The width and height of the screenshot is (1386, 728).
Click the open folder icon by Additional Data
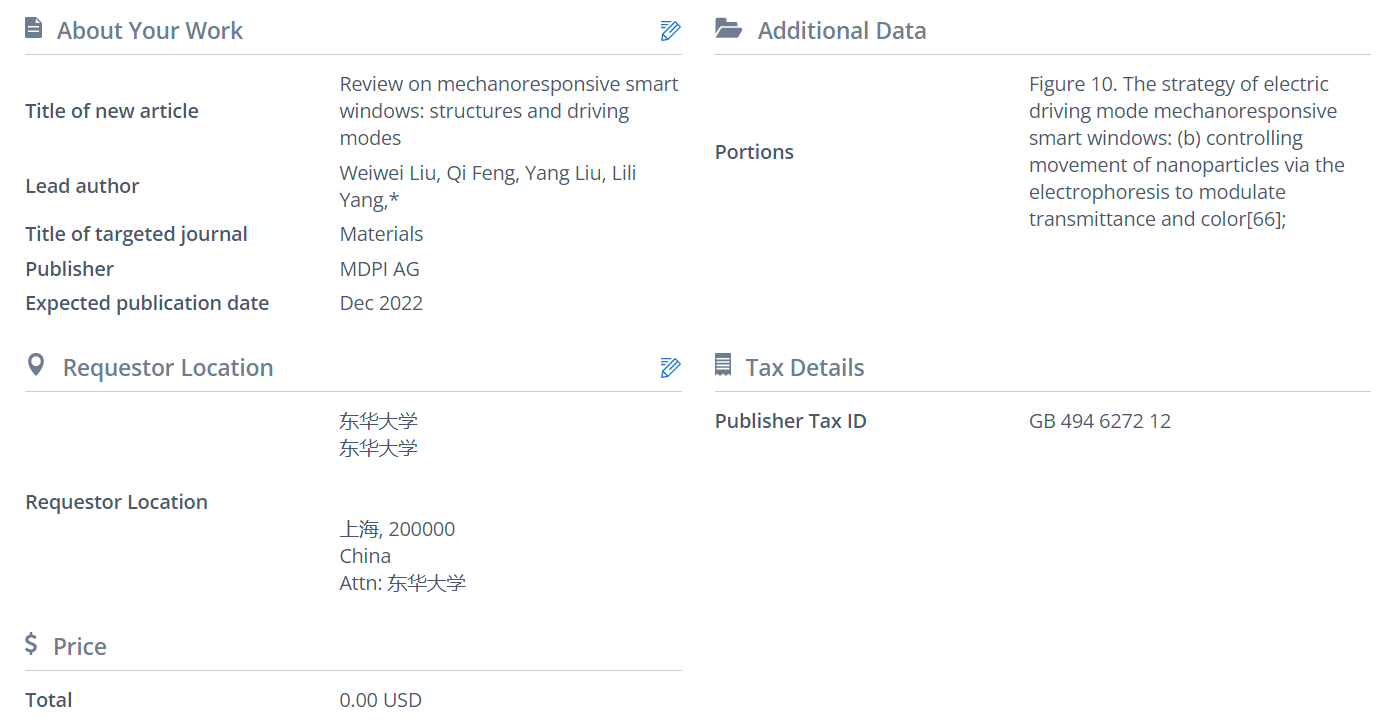(729, 29)
